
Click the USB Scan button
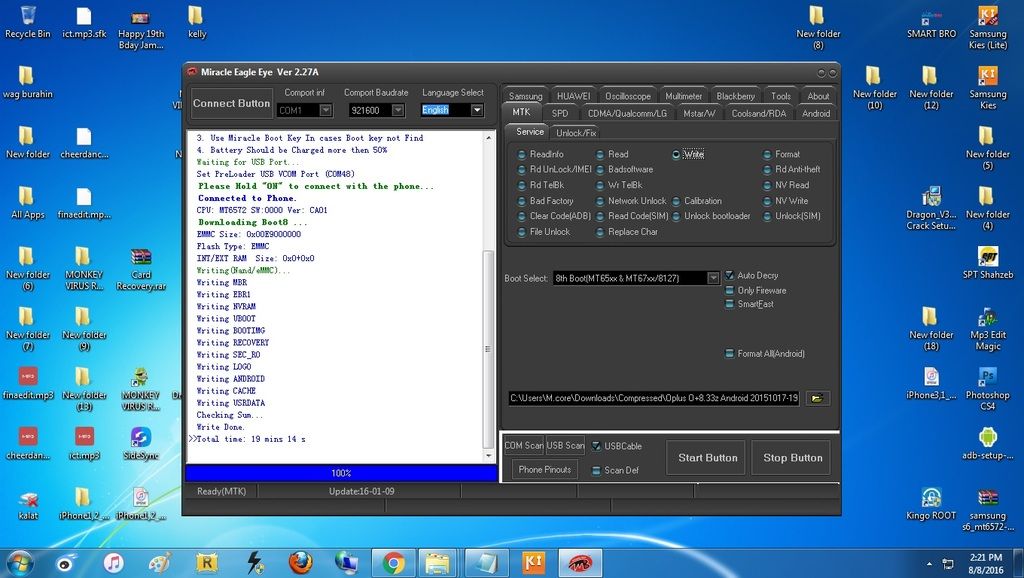pyautogui.click(x=566, y=445)
